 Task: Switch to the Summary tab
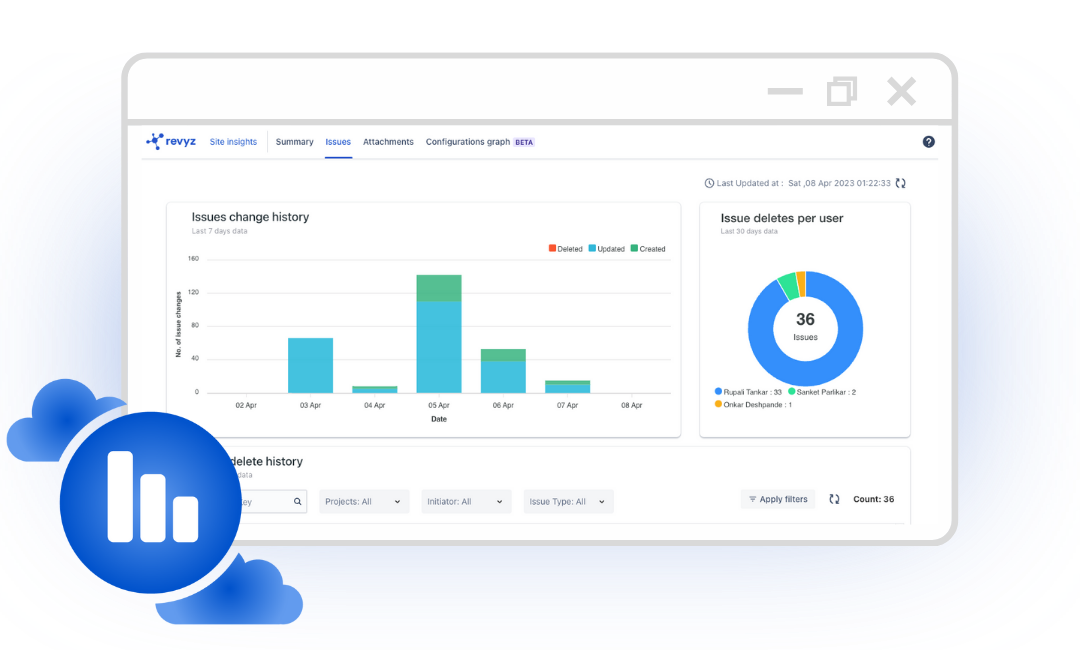click(294, 142)
